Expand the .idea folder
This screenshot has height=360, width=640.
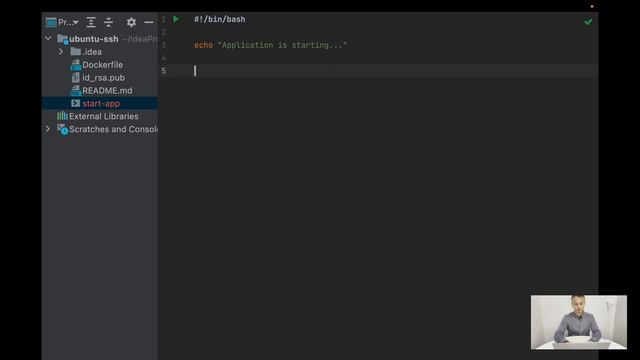[61, 51]
